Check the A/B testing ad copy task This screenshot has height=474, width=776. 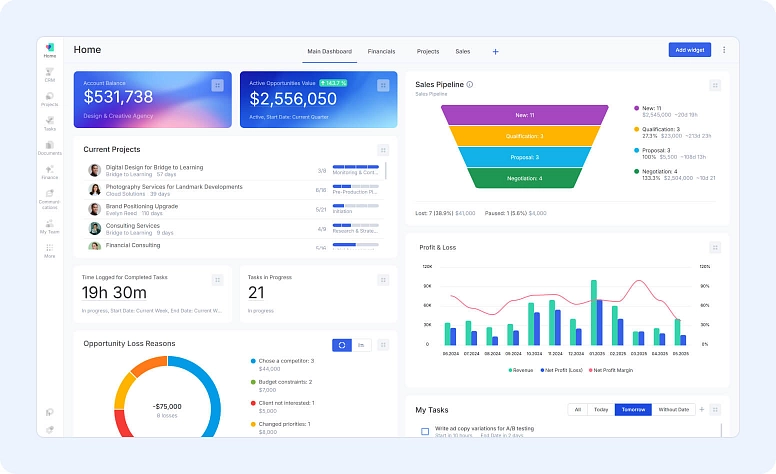coord(425,432)
